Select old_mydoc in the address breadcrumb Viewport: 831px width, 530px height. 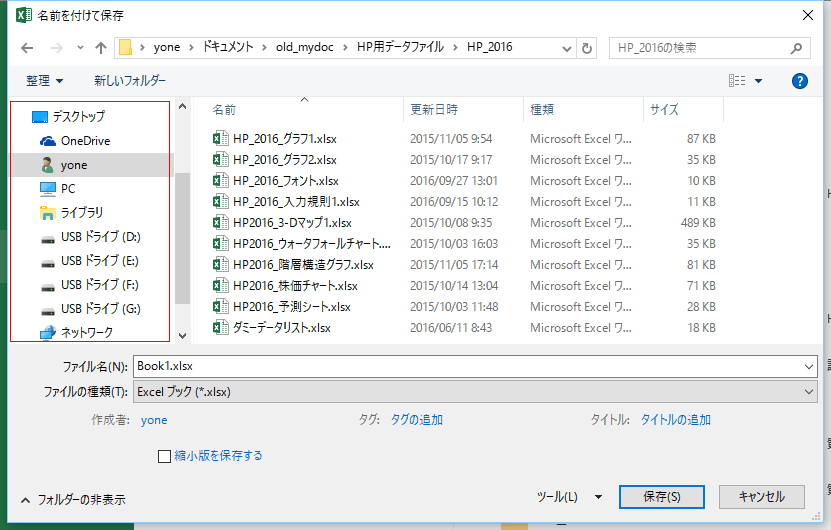(x=305, y=47)
